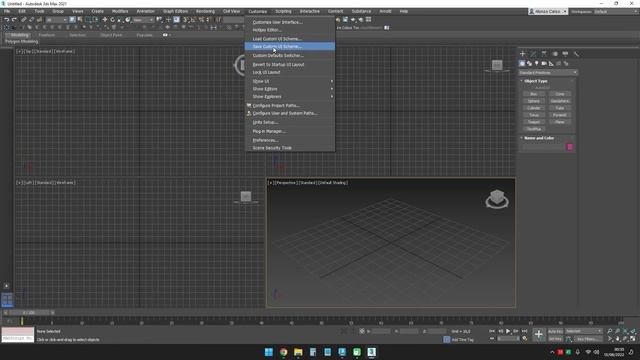The image size is (640, 360).
Task: Choose Units Setup menu entry
Action: point(290,122)
